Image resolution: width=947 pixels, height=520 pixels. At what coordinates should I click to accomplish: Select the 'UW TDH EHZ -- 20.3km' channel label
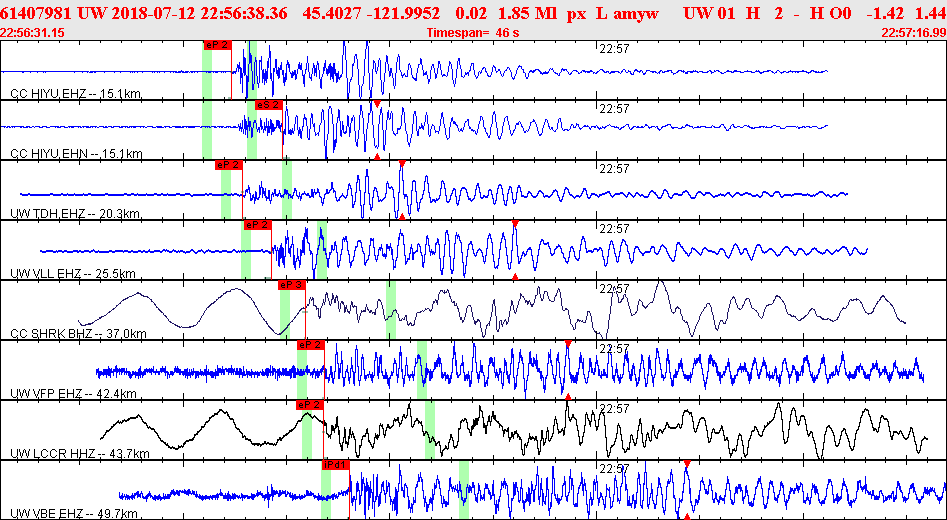(77, 214)
